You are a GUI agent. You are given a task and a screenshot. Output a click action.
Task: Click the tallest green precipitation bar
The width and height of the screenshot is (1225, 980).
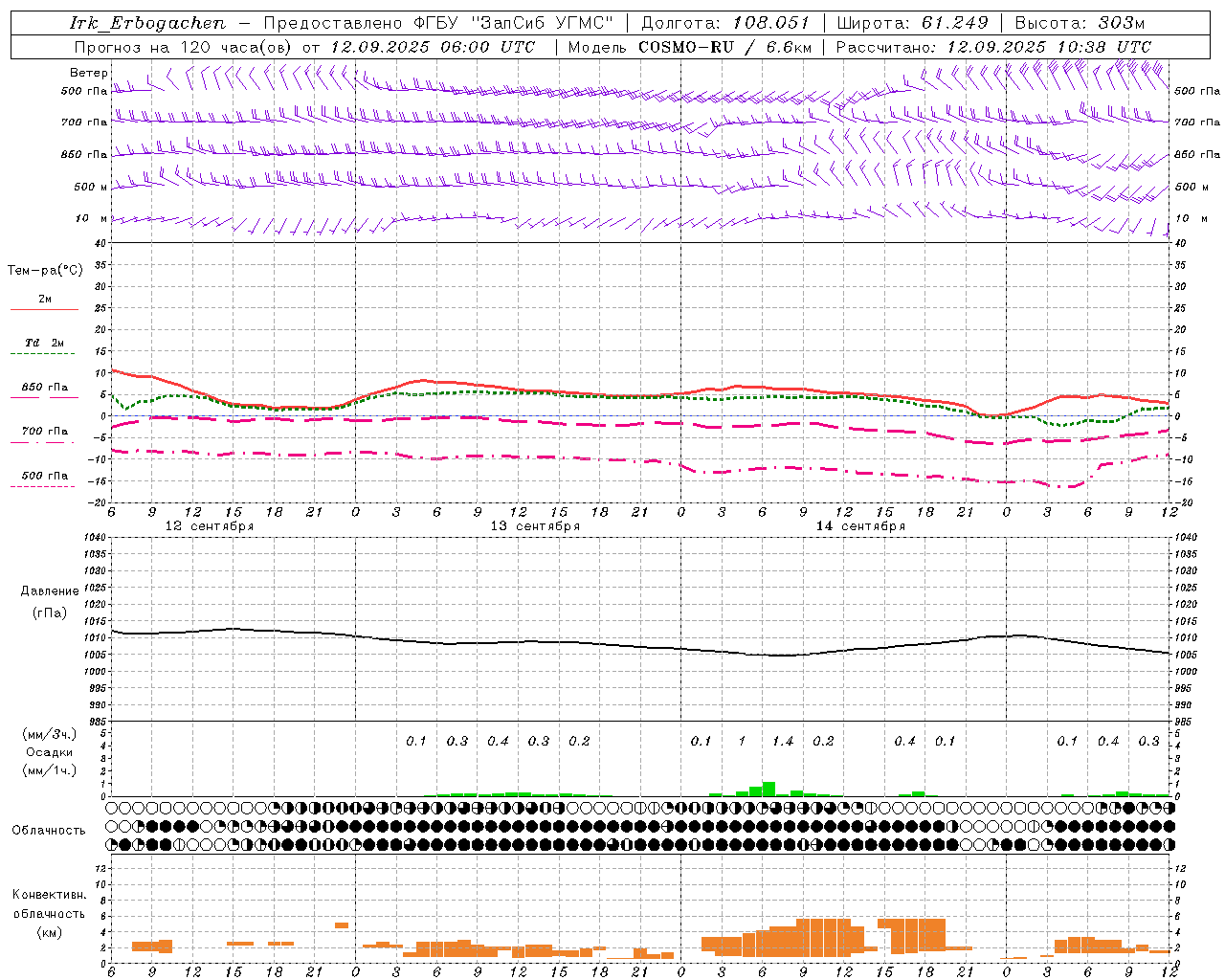pos(769,789)
